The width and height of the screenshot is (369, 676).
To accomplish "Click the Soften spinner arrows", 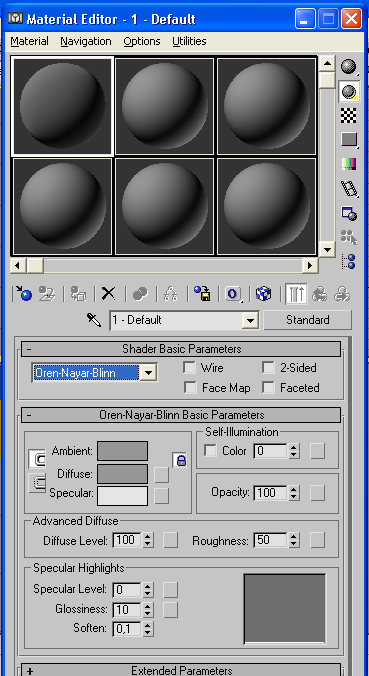I will click(x=147, y=629).
